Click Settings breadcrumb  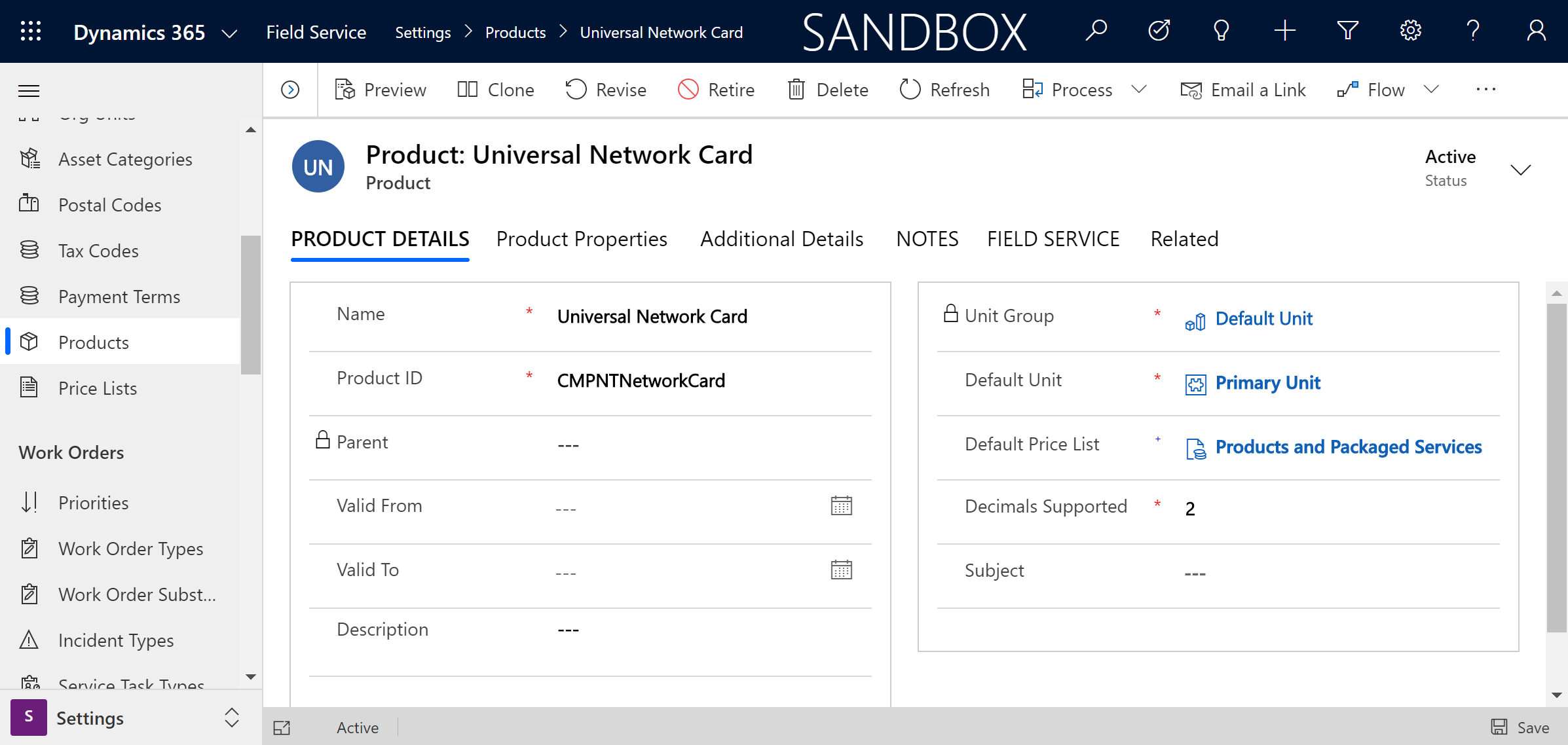(x=422, y=33)
